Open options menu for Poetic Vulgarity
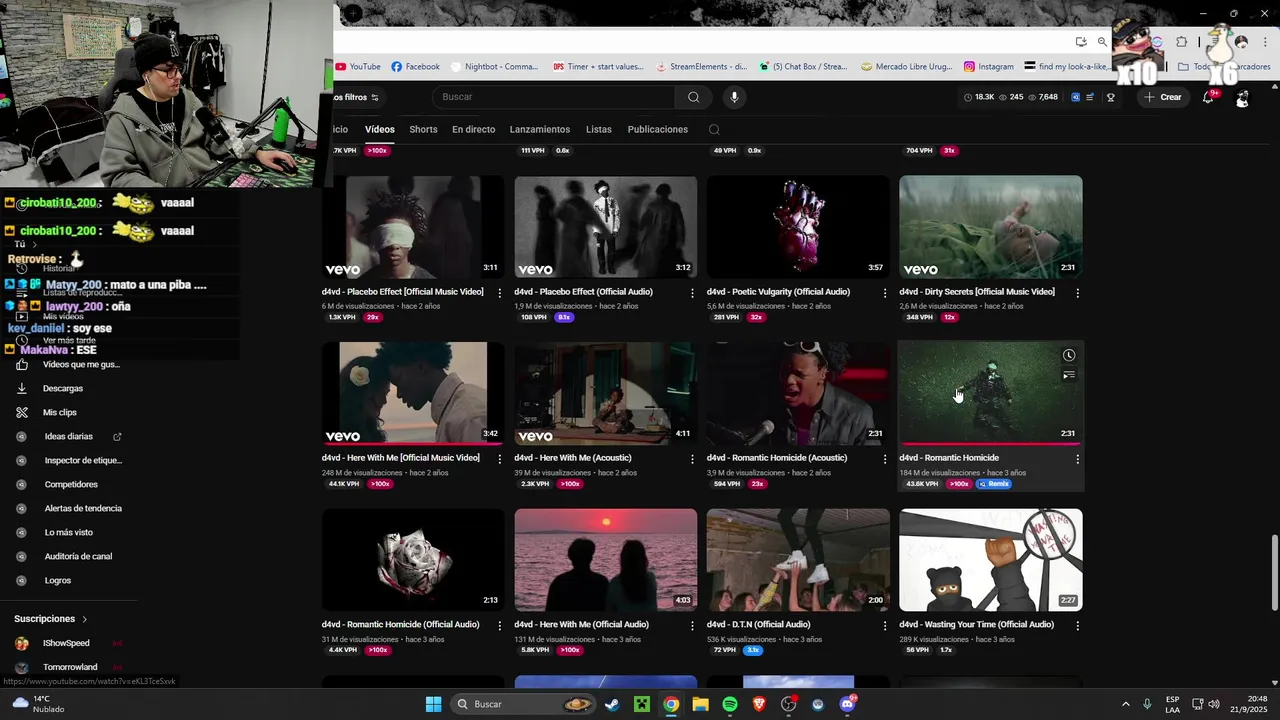Image resolution: width=1280 pixels, height=720 pixels. [884, 293]
